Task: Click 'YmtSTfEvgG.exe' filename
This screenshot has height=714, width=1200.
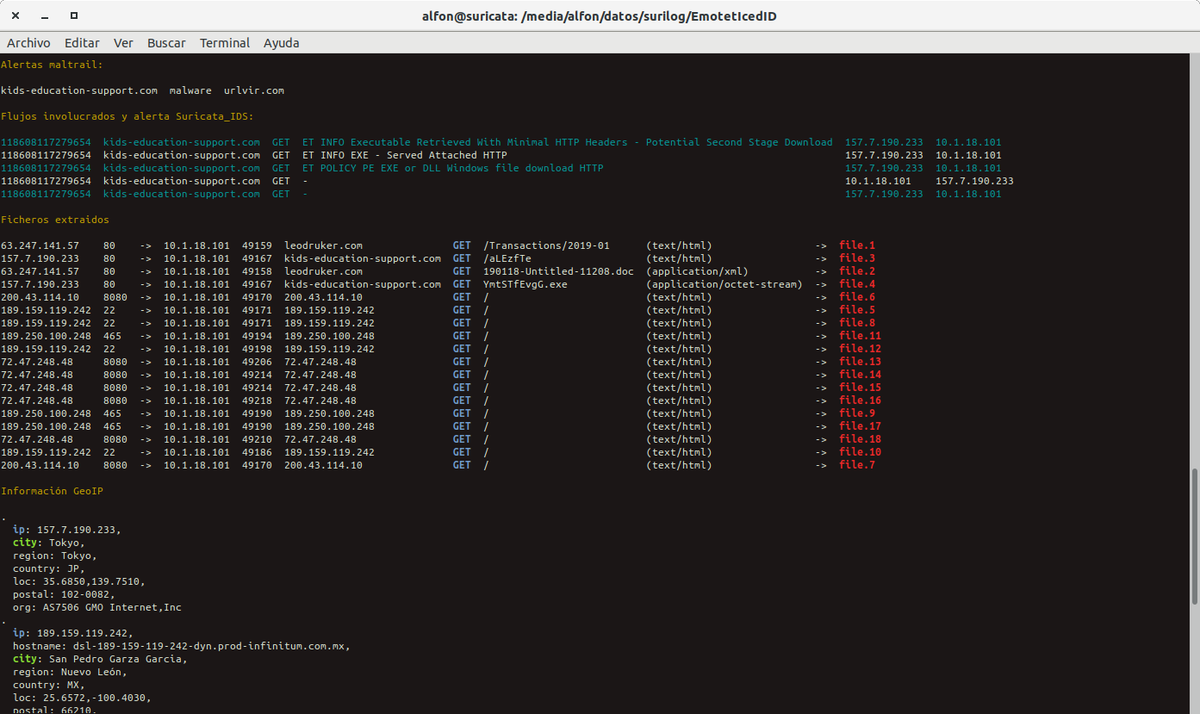Action: (525, 285)
